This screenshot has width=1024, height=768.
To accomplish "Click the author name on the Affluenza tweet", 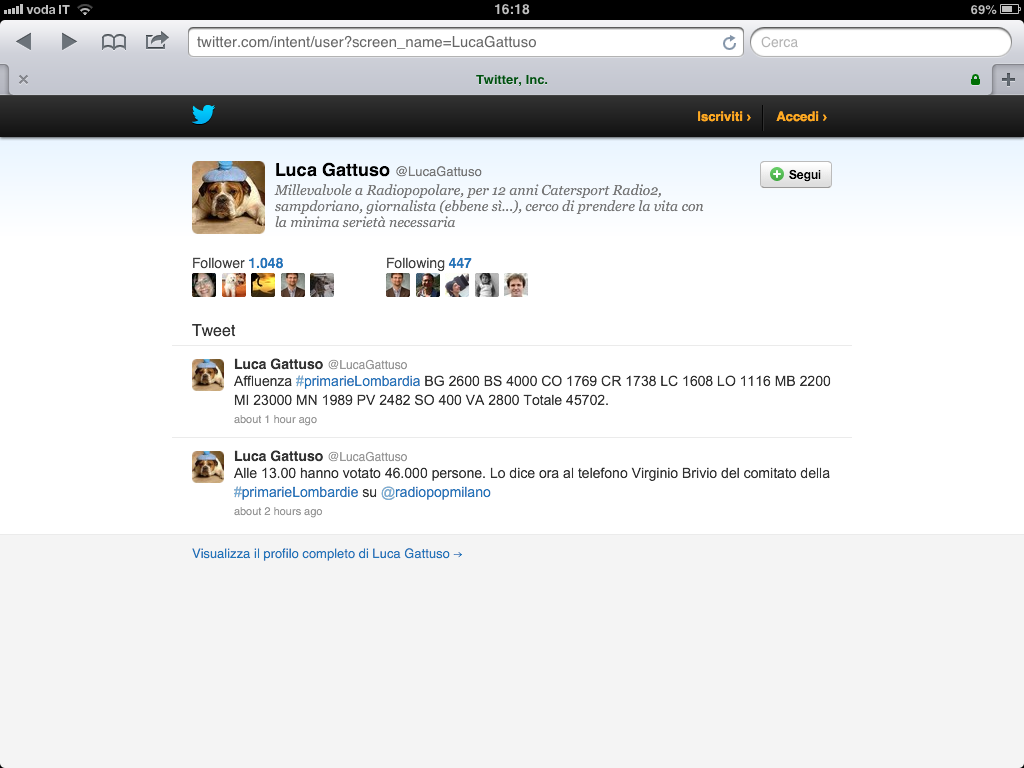I will pyautogui.click(x=278, y=364).
